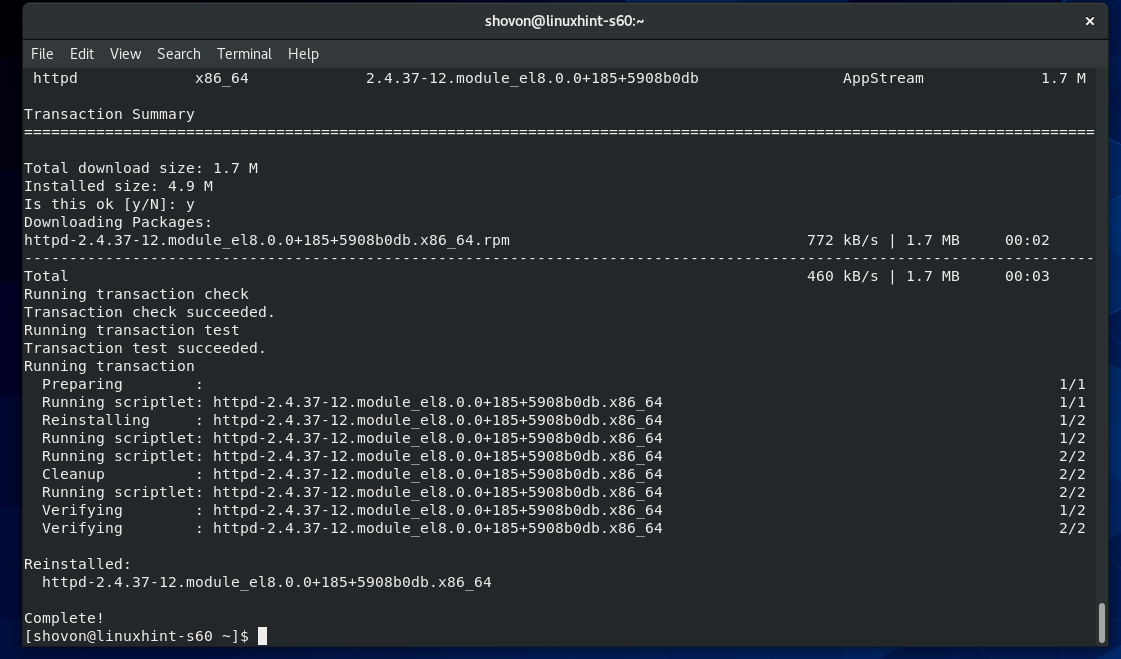
Task: Click the terminal scrollbar thumb
Action: 1101,622
